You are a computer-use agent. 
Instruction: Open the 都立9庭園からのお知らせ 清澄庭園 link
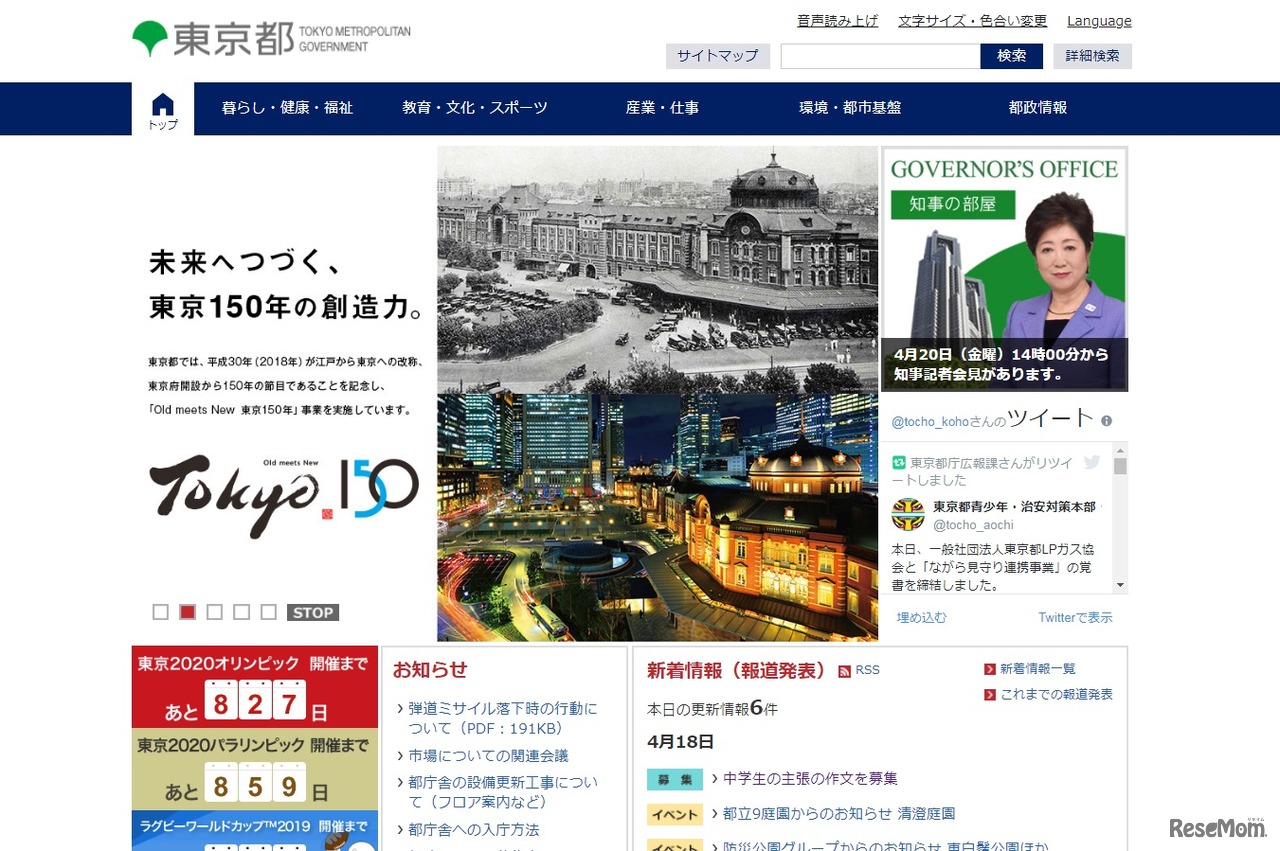coord(839,814)
